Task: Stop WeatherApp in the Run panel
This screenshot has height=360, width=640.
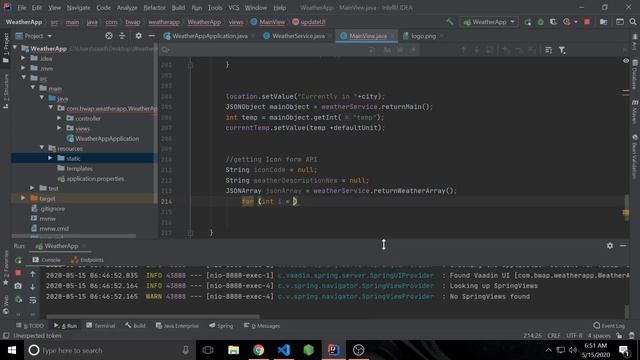Action: (x=18, y=273)
